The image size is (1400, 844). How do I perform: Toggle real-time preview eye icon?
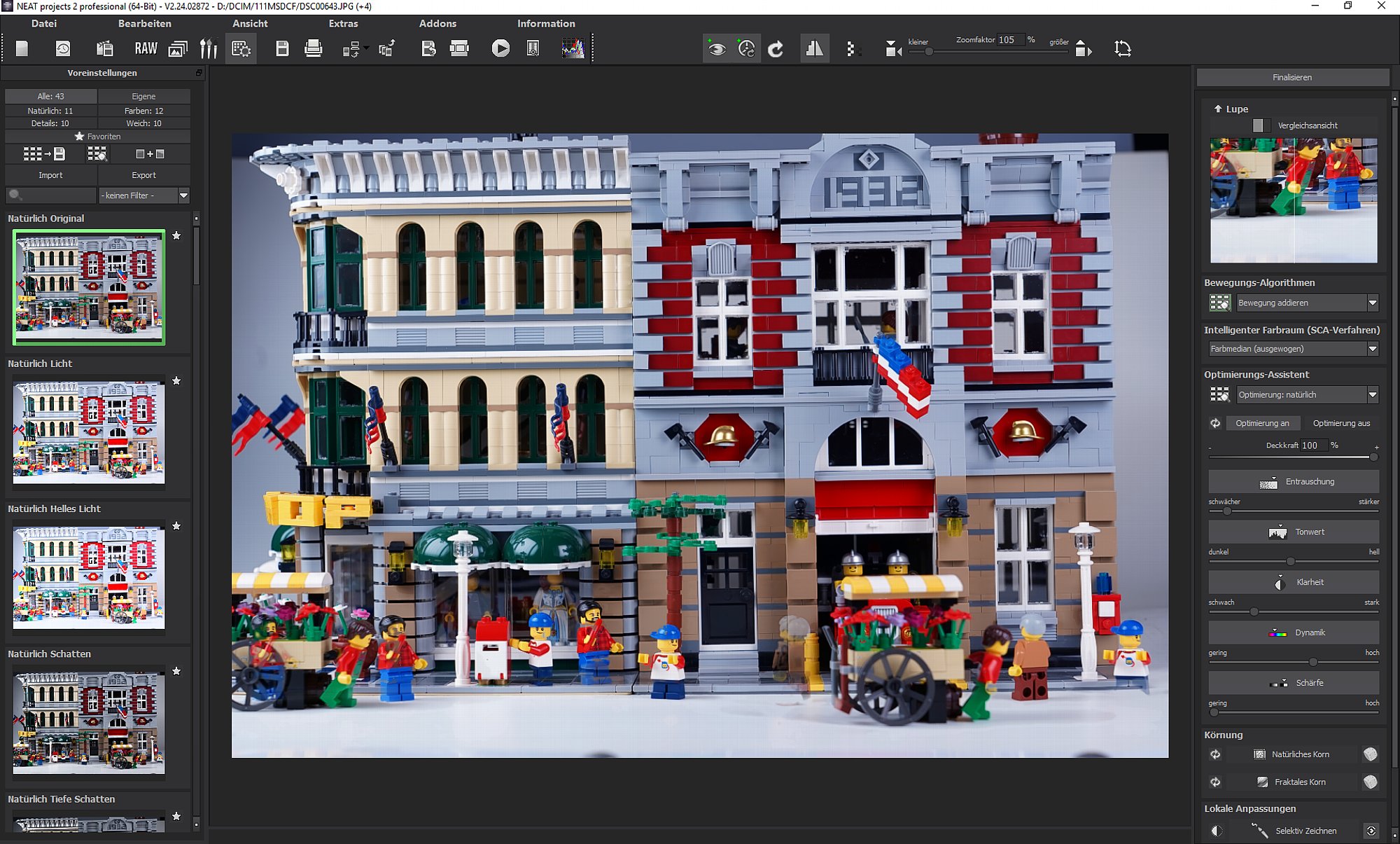pyautogui.click(x=716, y=49)
